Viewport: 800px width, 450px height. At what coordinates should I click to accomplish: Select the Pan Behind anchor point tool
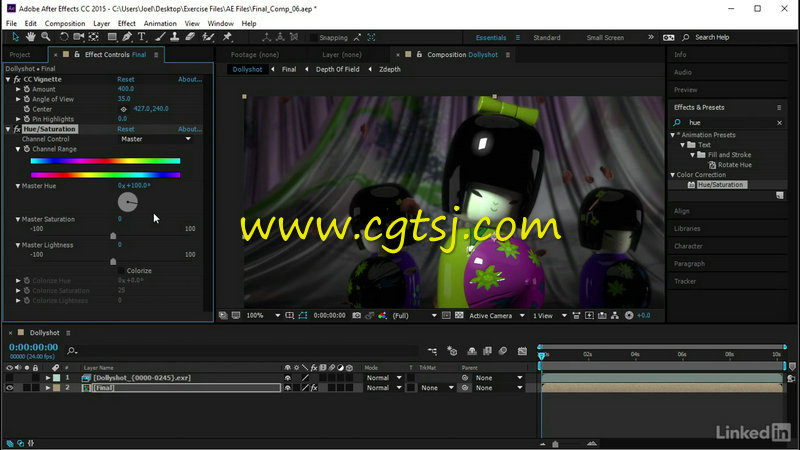click(x=94, y=37)
